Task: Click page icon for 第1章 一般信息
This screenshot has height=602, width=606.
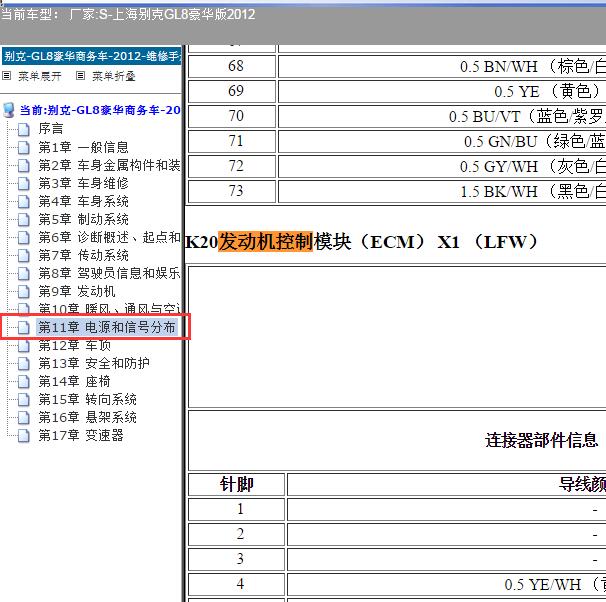Action: click(x=24, y=148)
